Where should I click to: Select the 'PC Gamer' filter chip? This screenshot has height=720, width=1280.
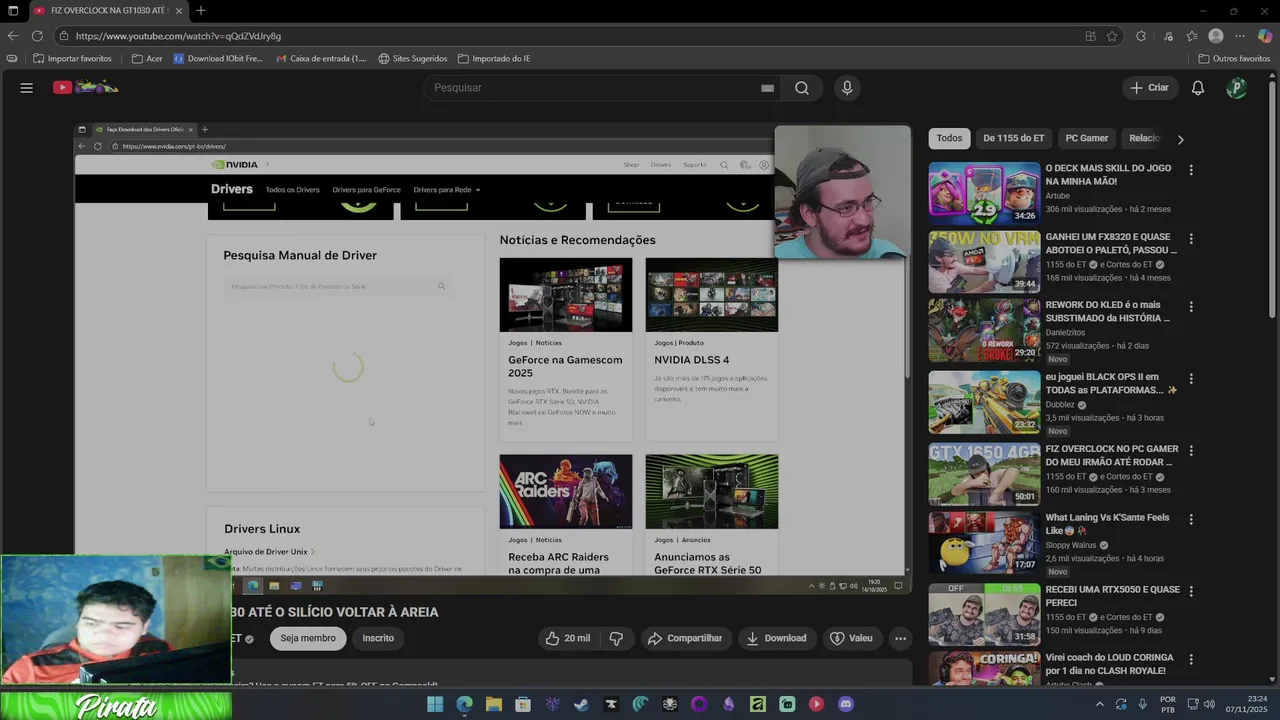pyautogui.click(x=1086, y=138)
